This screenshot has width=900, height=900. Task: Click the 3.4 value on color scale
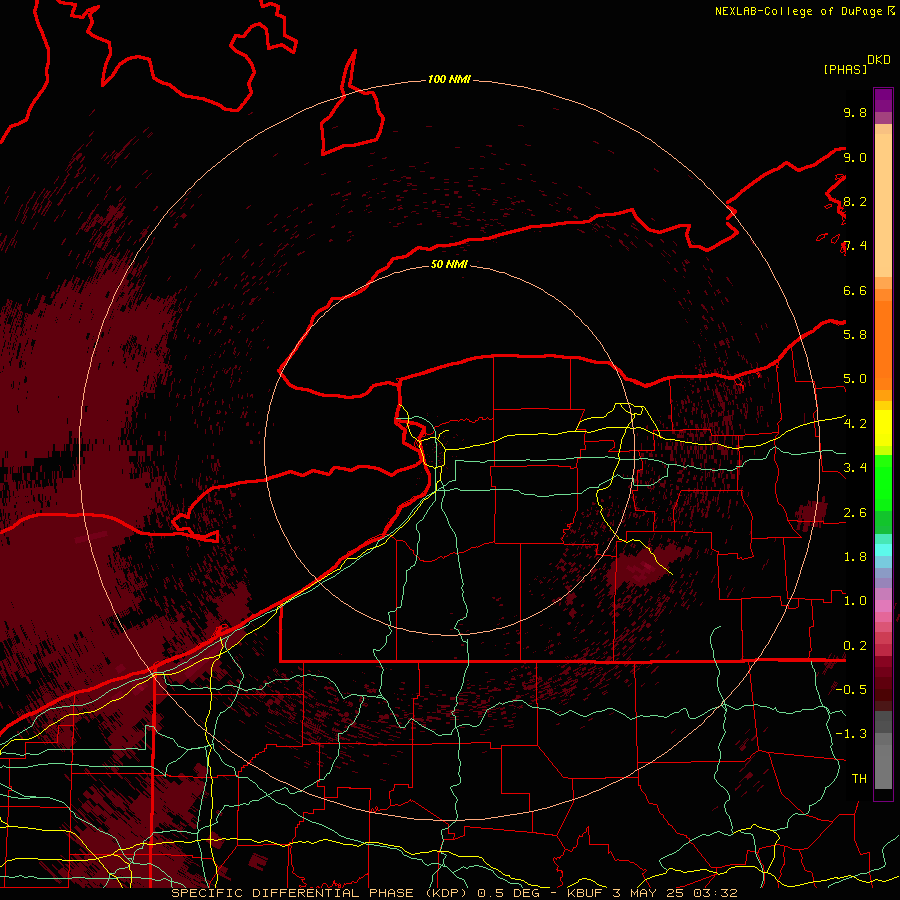click(x=855, y=467)
